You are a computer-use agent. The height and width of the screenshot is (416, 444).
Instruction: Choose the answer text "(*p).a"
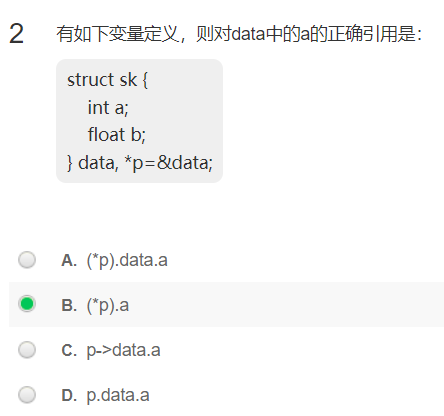click(108, 305)
